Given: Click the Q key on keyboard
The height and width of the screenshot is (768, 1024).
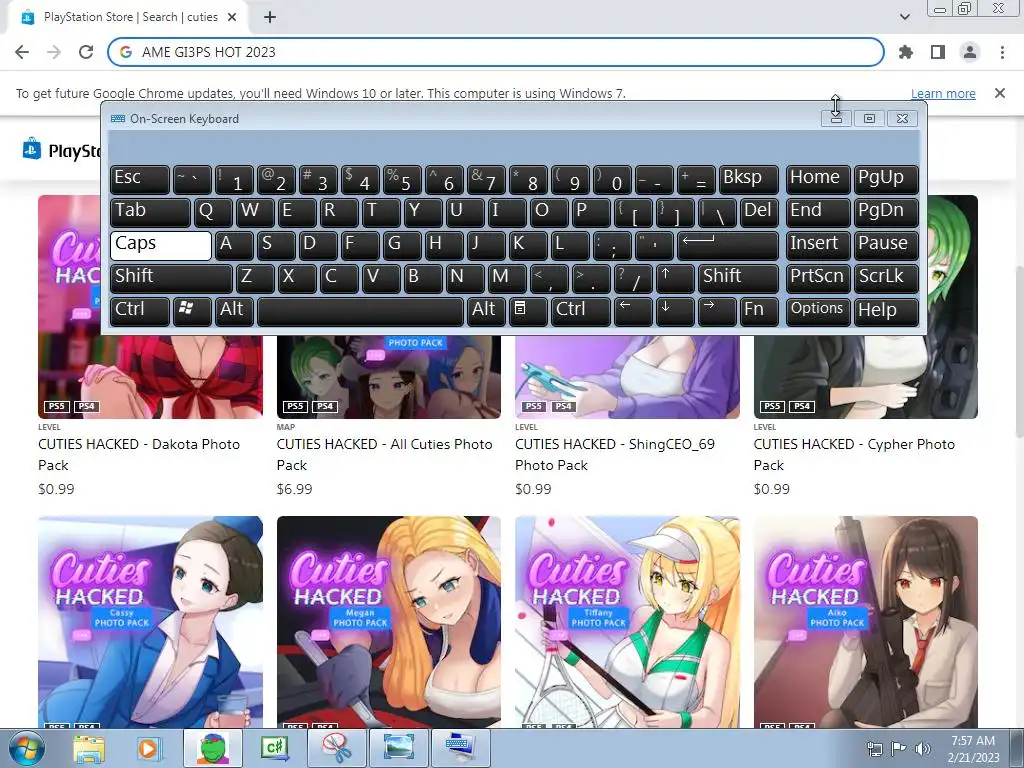Looking at the screenshot, I should [x=213, y=212].
